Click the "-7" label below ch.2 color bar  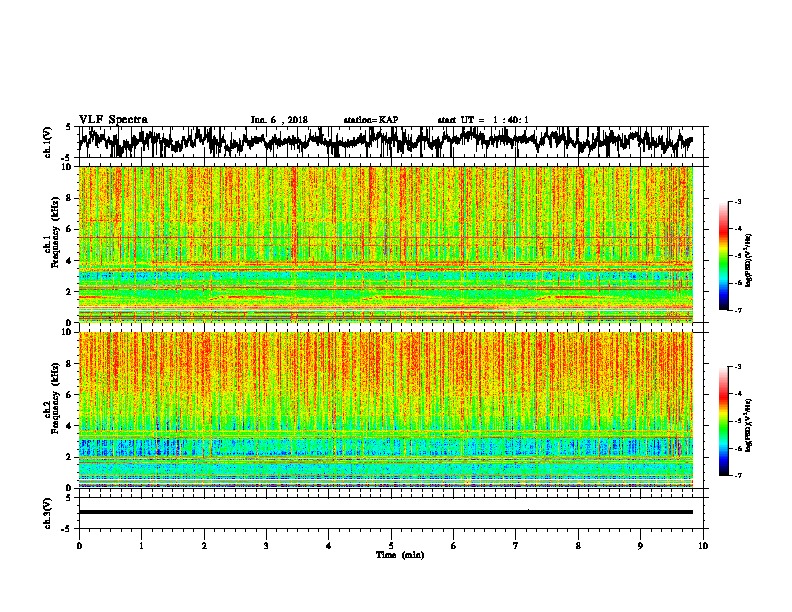pyautogui.click(x=738, y=475)
